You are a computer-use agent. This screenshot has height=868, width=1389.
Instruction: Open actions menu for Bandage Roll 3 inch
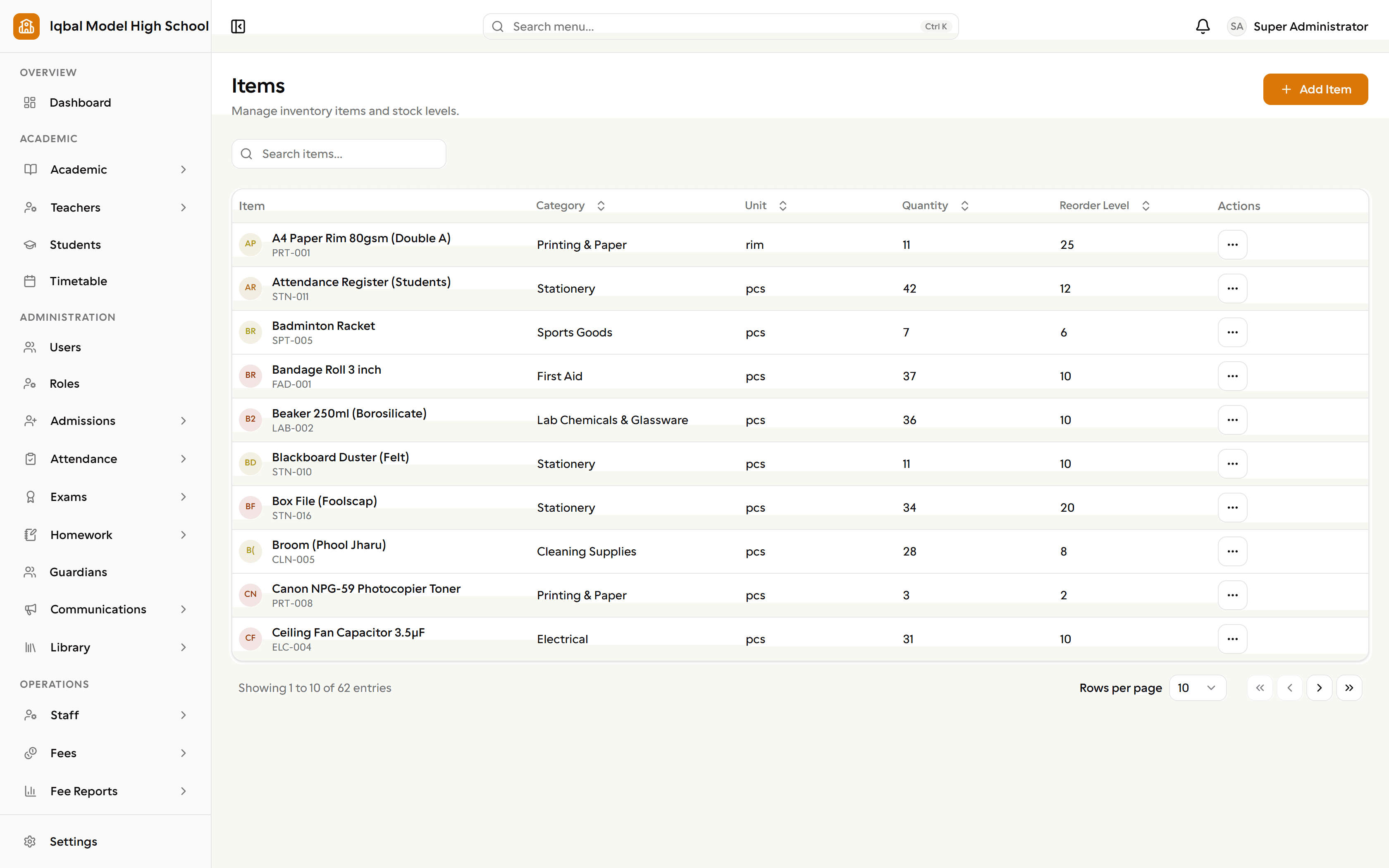click(1232, 376)
